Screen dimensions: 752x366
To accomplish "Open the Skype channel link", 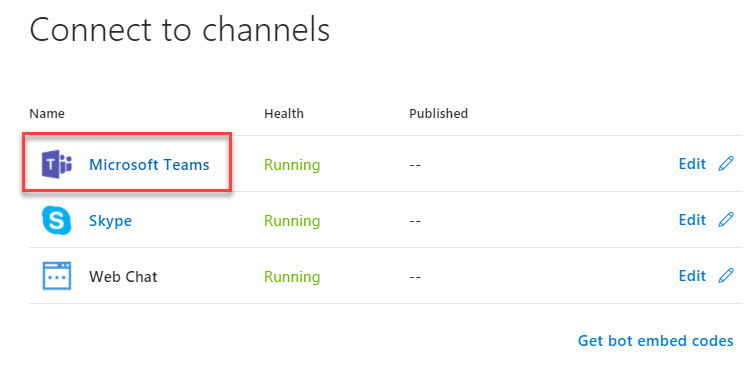I will [110, 221].
